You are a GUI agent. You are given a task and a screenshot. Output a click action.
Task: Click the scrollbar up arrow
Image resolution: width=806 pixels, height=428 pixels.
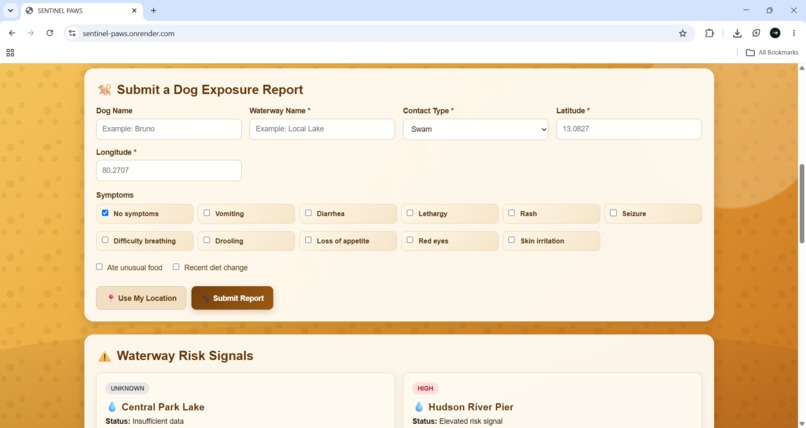[x=801, y=68]
